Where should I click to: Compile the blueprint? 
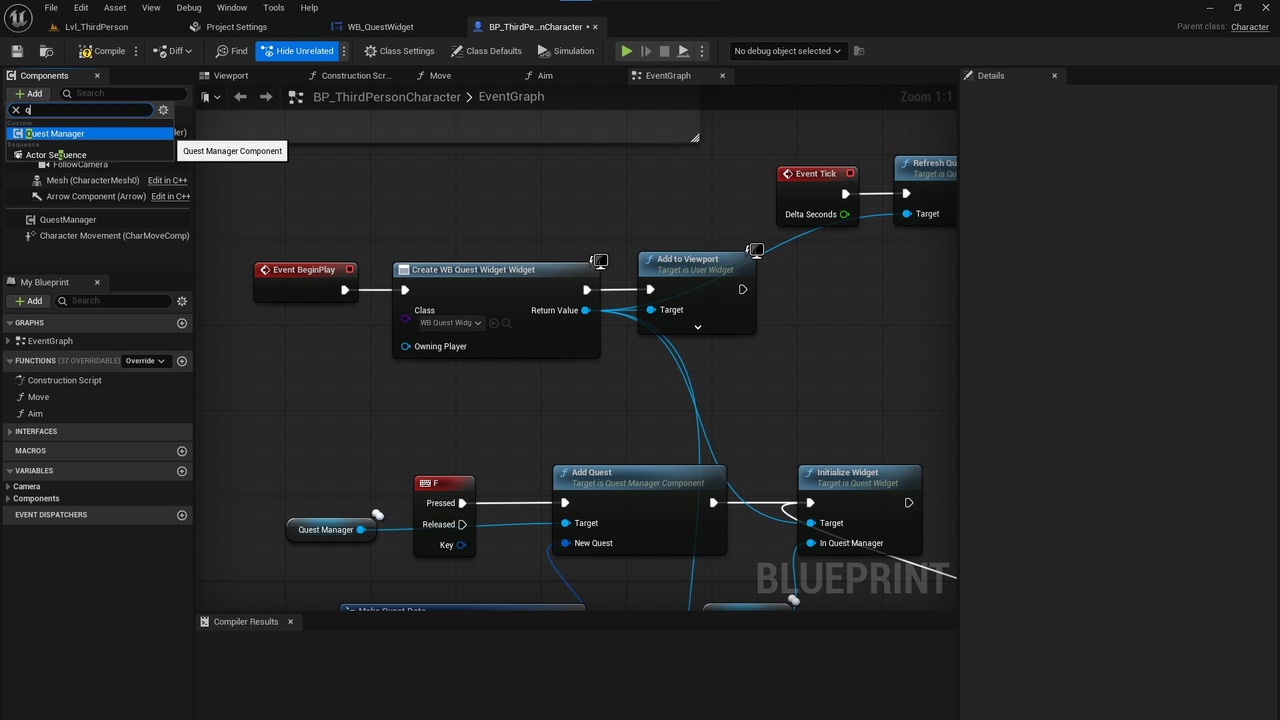pyautogui.click(x=102, y=51)
